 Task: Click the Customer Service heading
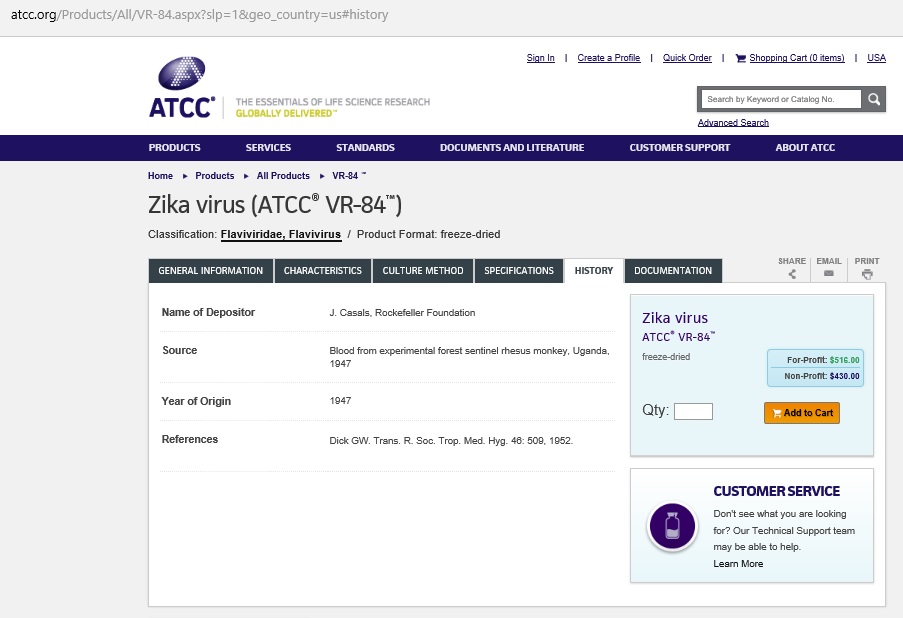coord(776,491)
